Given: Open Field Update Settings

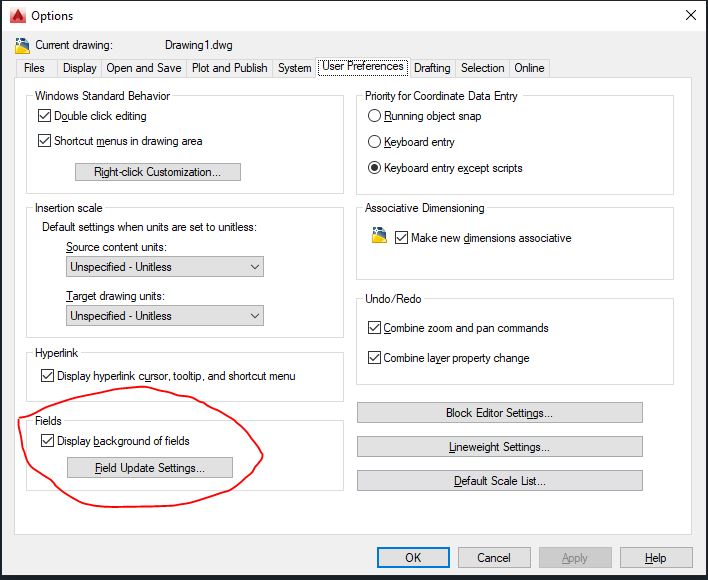Looking at the screenshot, I should click(150, 468).
